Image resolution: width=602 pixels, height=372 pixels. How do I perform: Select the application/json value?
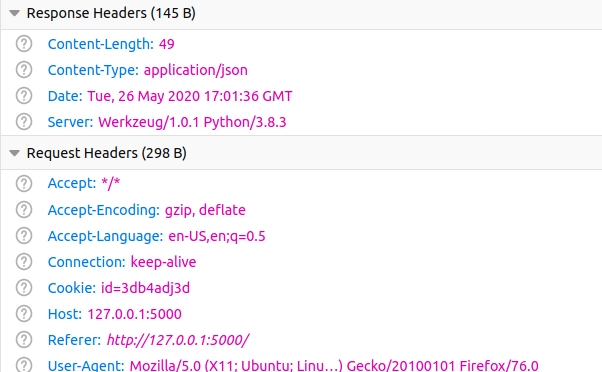[x=196, y=70]
